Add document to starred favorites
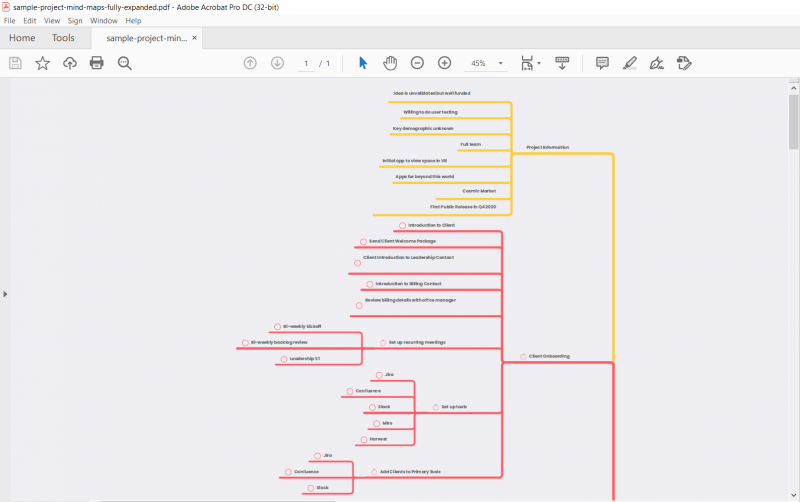 click(x=42, y=63)
